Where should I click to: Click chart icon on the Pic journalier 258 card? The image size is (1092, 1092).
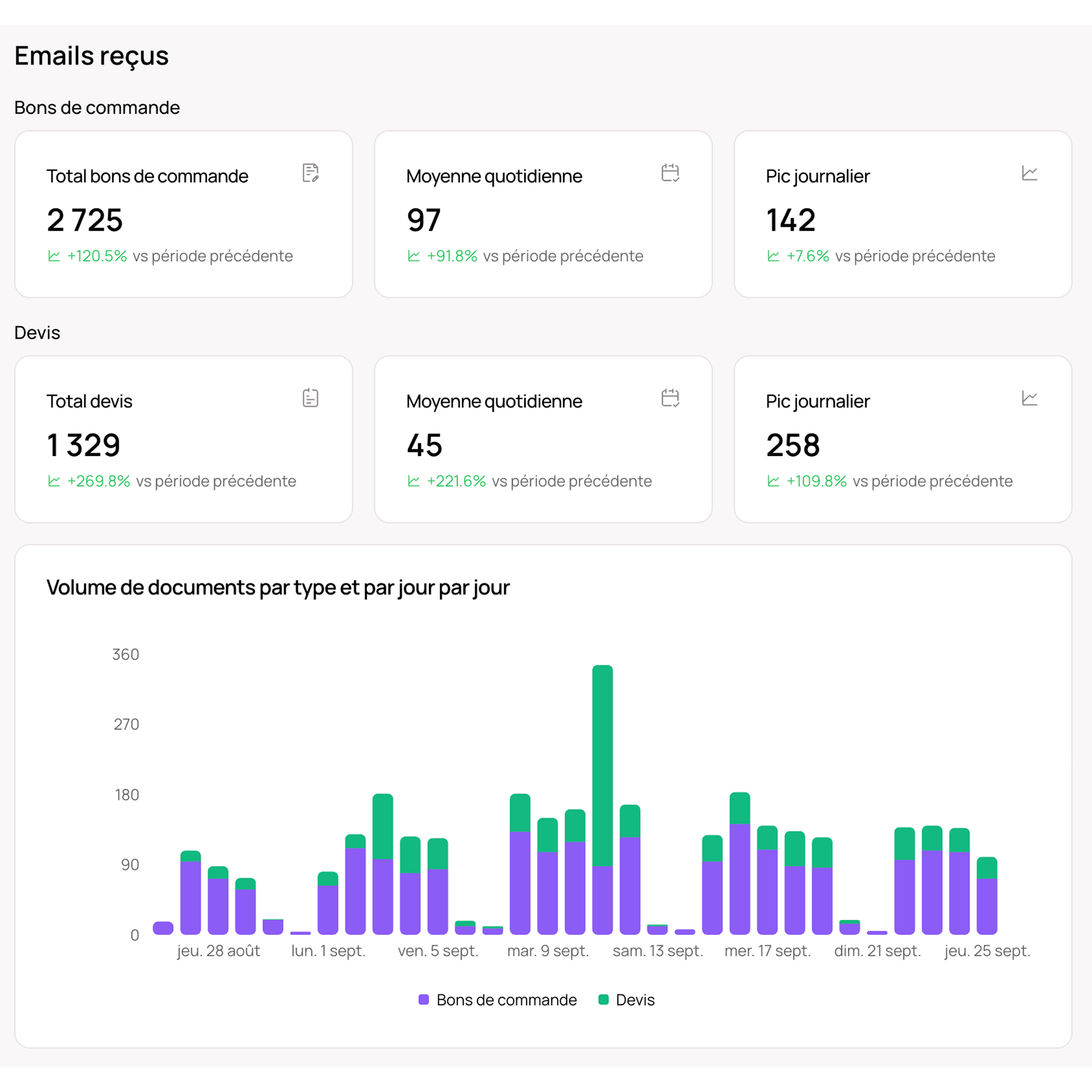coord(1030,398)
